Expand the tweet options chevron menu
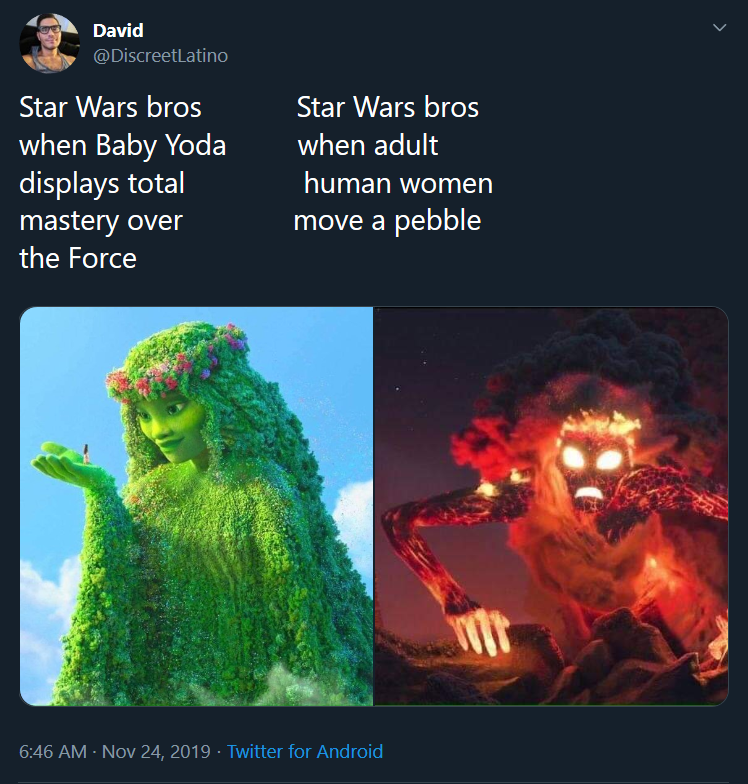Viewport: 748px width, 784px height. pyautogui.click(x=719, y=28)
